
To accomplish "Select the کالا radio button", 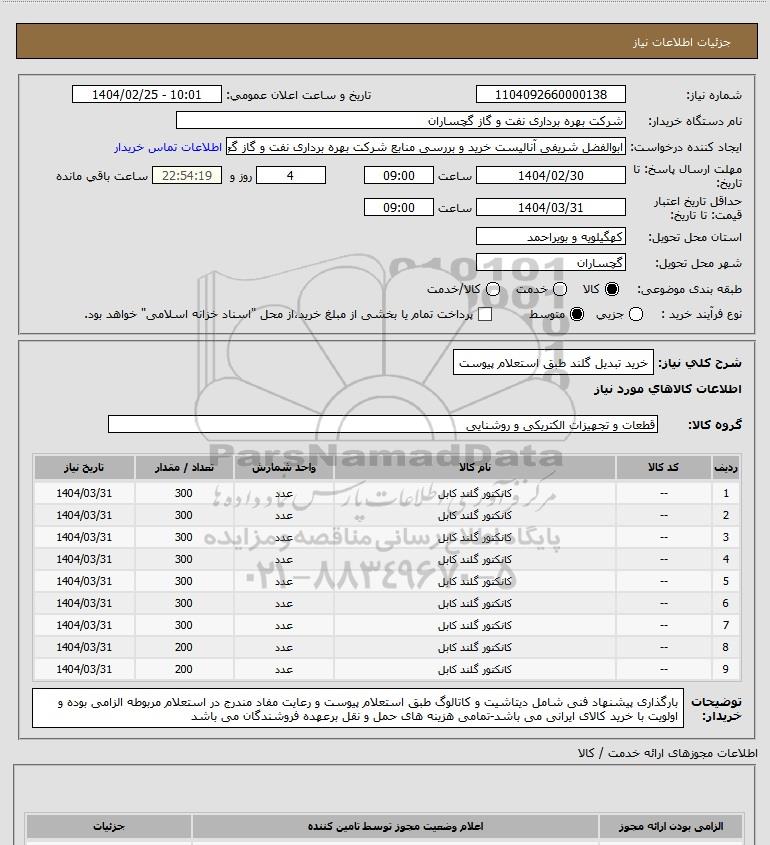I will [x=612, y=289].
